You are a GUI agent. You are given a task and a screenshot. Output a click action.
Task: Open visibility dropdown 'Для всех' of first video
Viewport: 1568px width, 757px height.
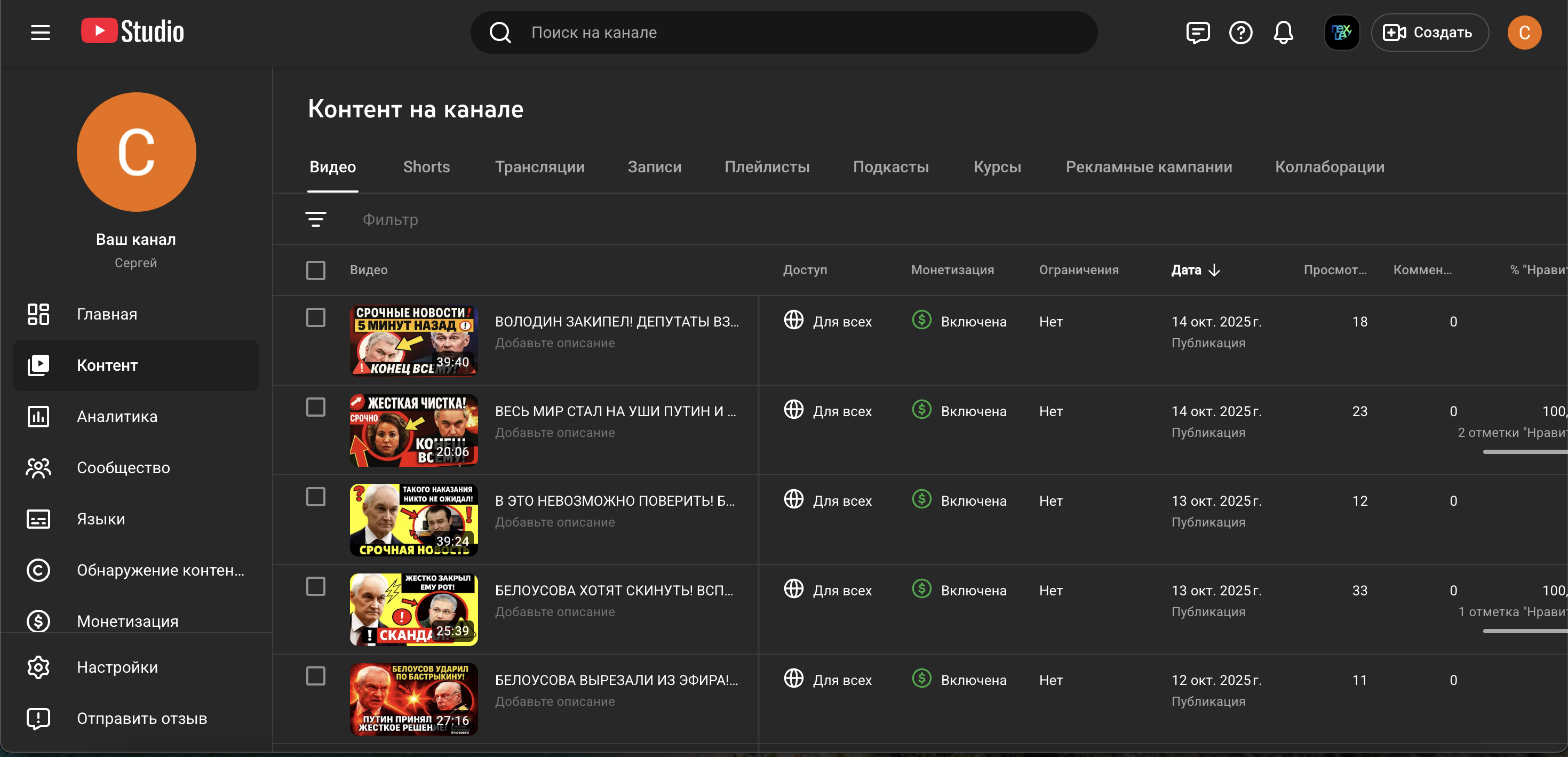[x=841, y=321]
